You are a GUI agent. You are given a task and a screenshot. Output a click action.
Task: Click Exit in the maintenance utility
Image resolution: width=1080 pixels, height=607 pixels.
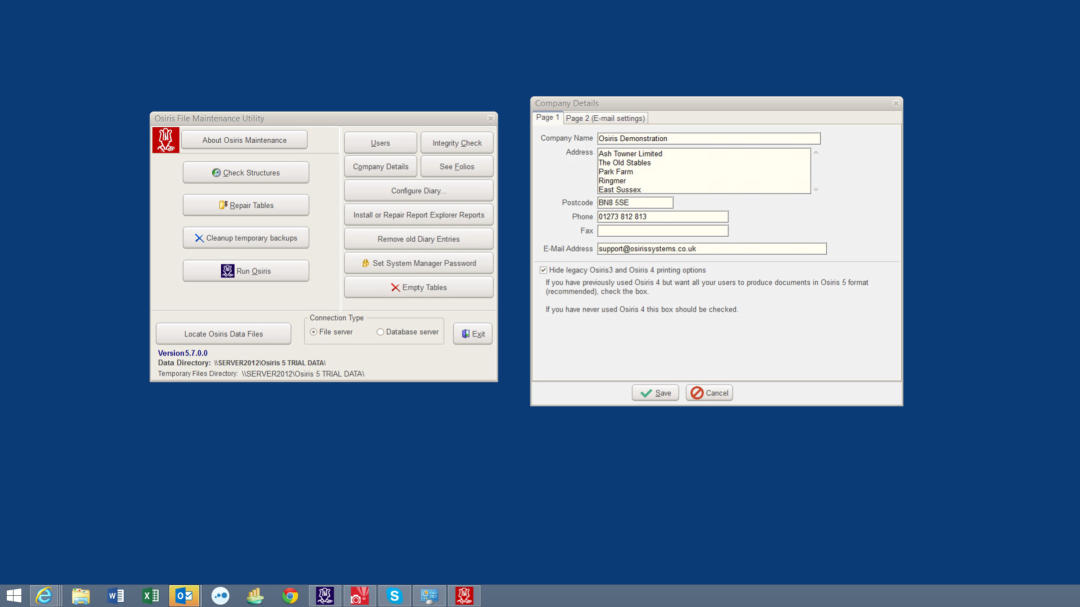pos(472,334)
